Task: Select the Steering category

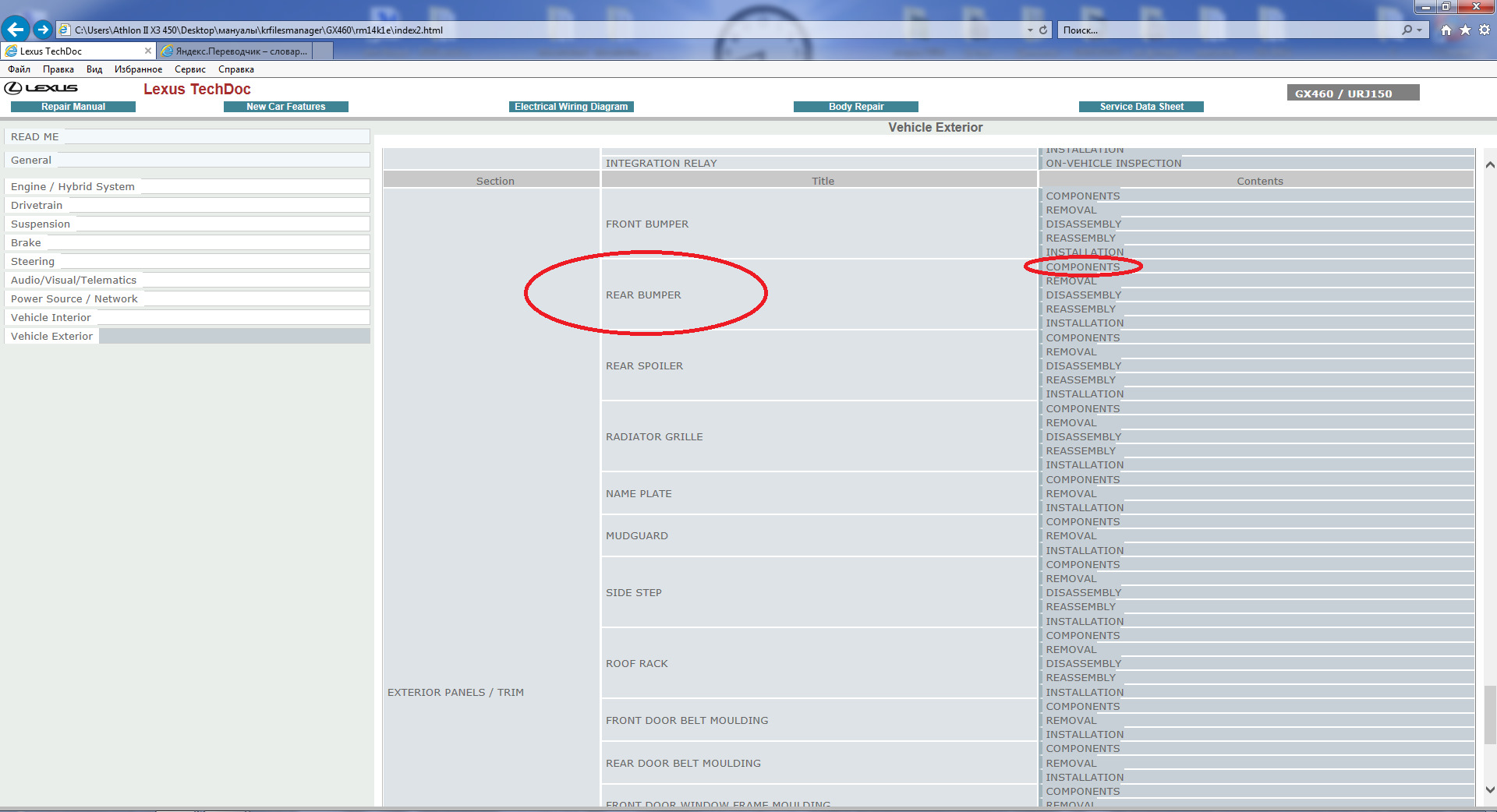Action: point(187,261)
